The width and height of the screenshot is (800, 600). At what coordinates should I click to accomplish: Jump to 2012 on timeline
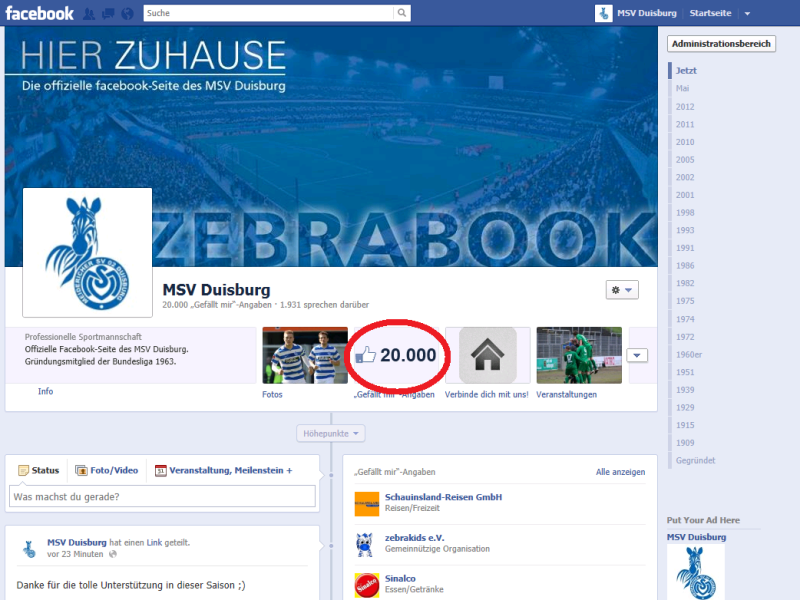tap(685, 107)
